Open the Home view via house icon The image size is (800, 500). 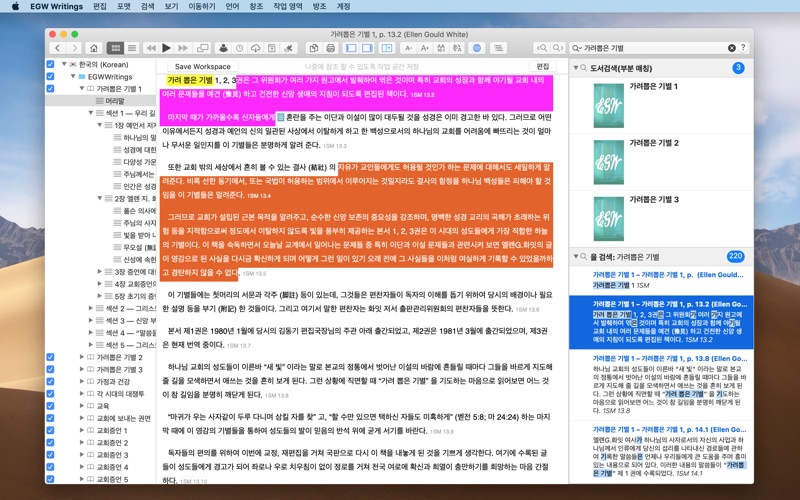click(94, 48)
